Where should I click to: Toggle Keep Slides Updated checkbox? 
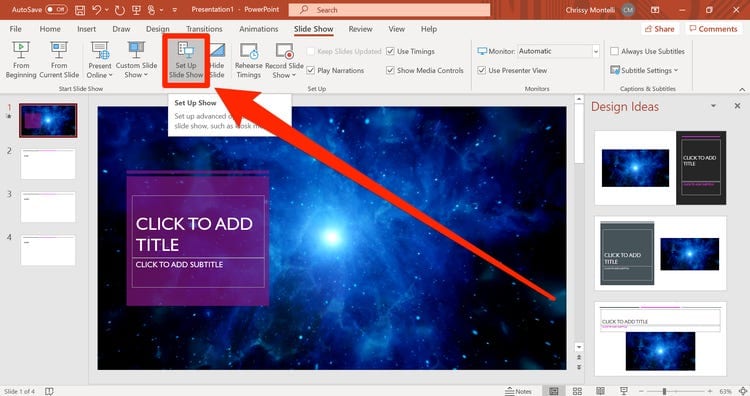tap(310, 51)
